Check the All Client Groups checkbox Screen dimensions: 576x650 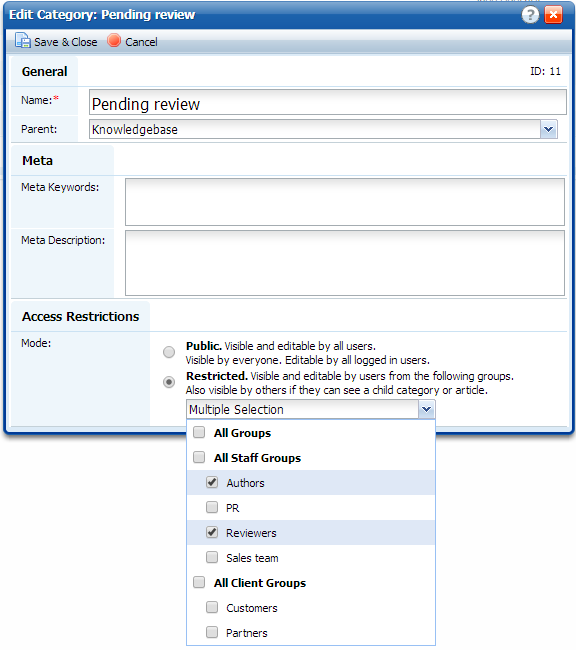pyautogui.click(x=199, y=582)
